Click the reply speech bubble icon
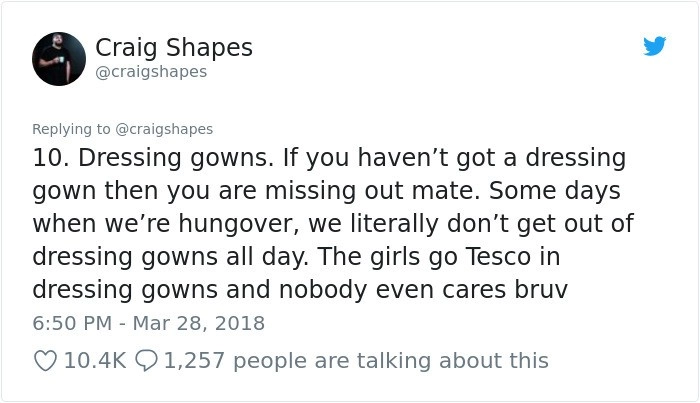Viewport: 700px width, 403px height. coord(145,360)
